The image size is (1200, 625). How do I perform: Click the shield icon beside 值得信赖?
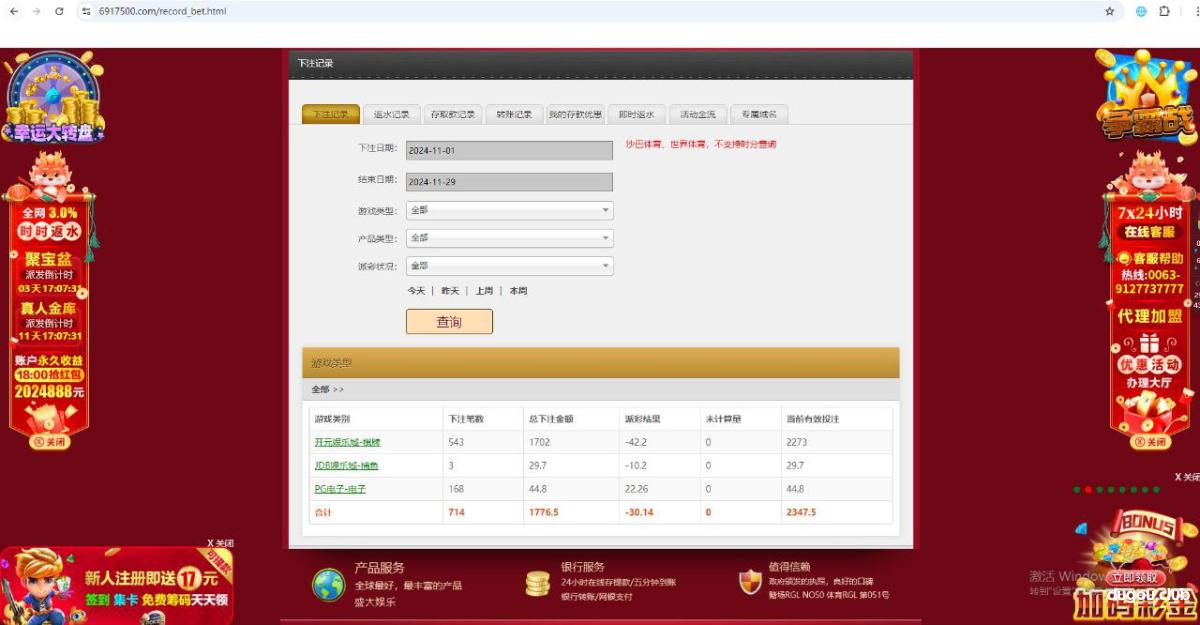750,581
